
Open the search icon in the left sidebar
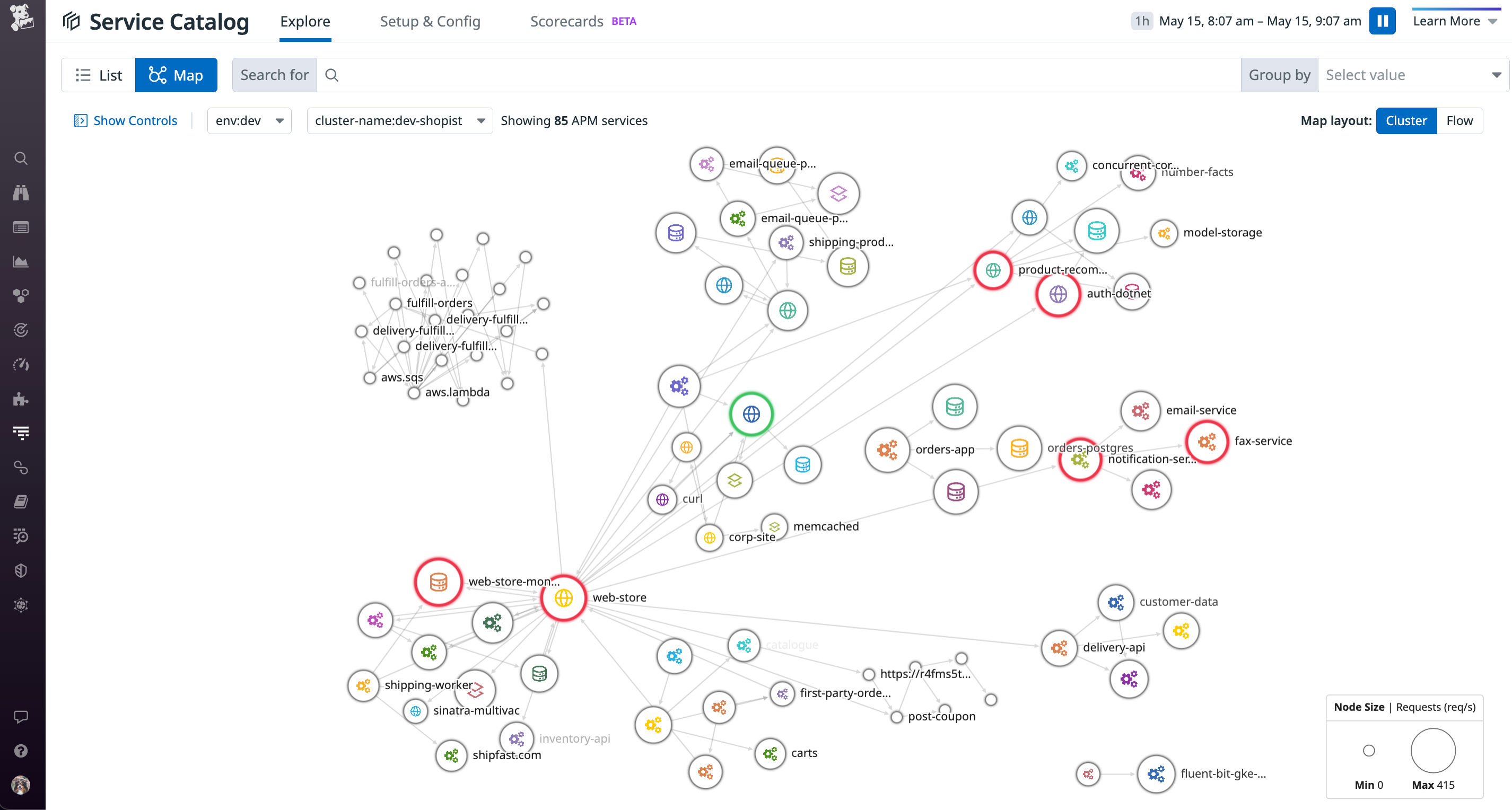(x=21, y=159)
